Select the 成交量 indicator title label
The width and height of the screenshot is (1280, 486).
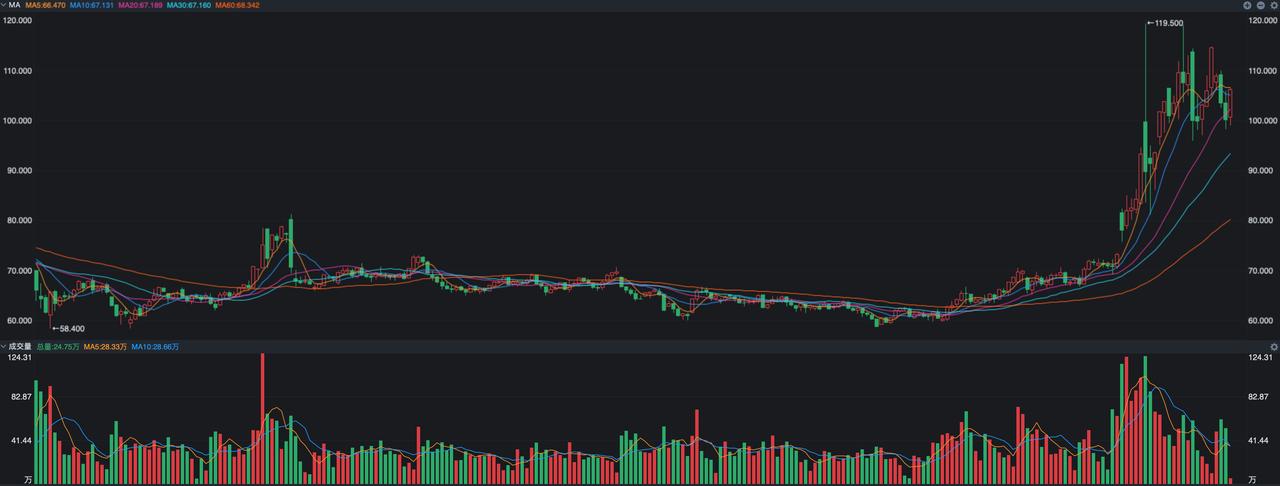(20, 346)
